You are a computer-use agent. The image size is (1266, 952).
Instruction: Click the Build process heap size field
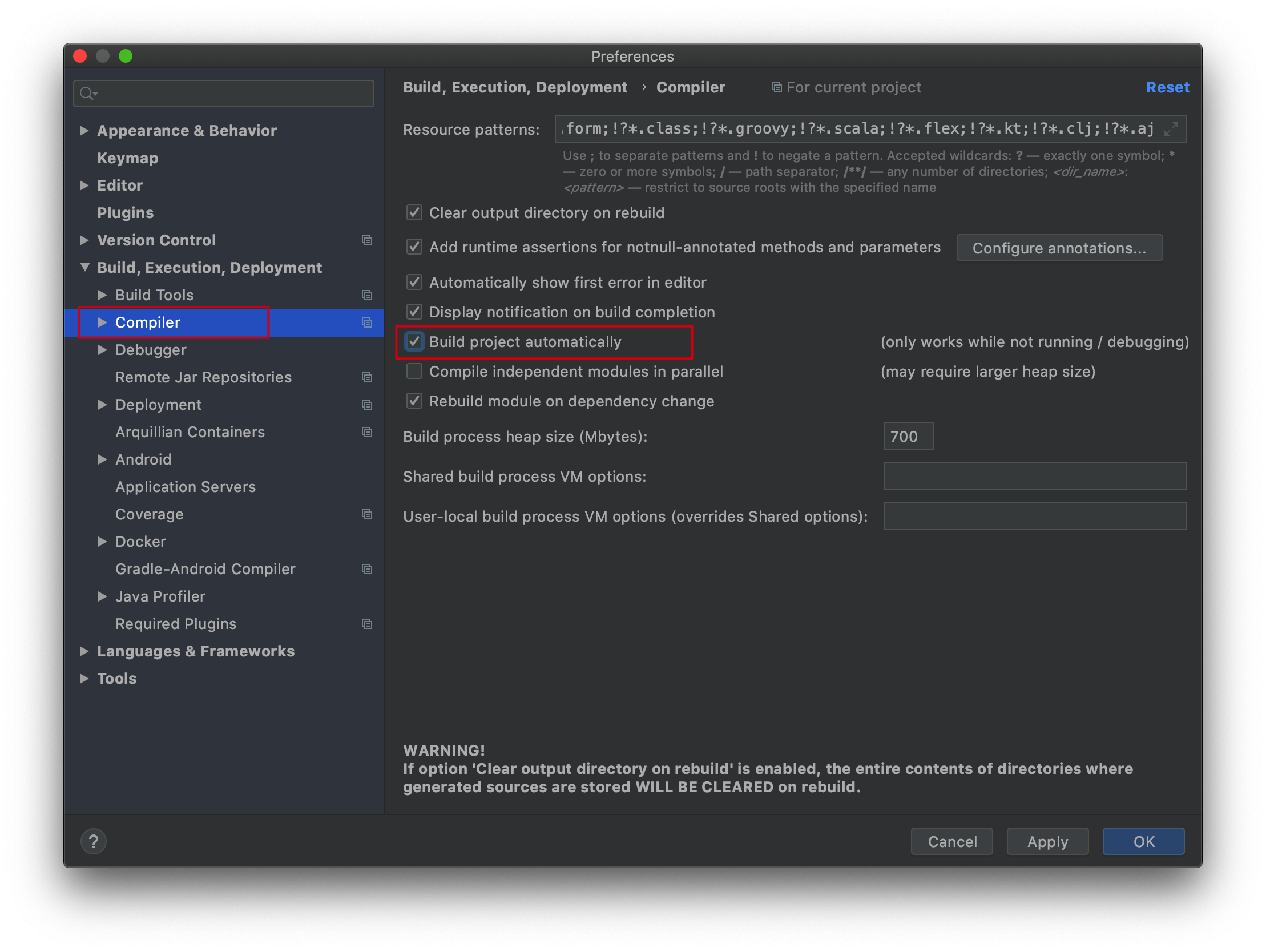point(908,437)
